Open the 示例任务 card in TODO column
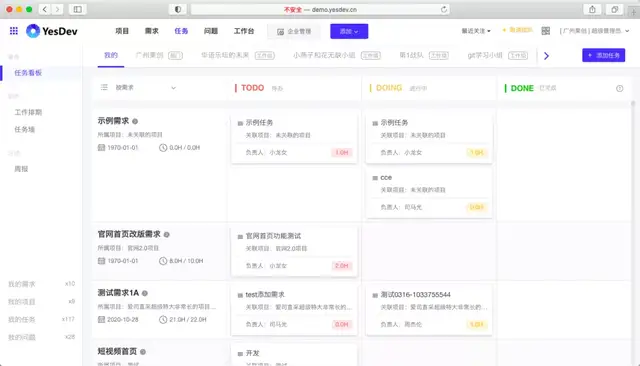 tap(294, 138)
